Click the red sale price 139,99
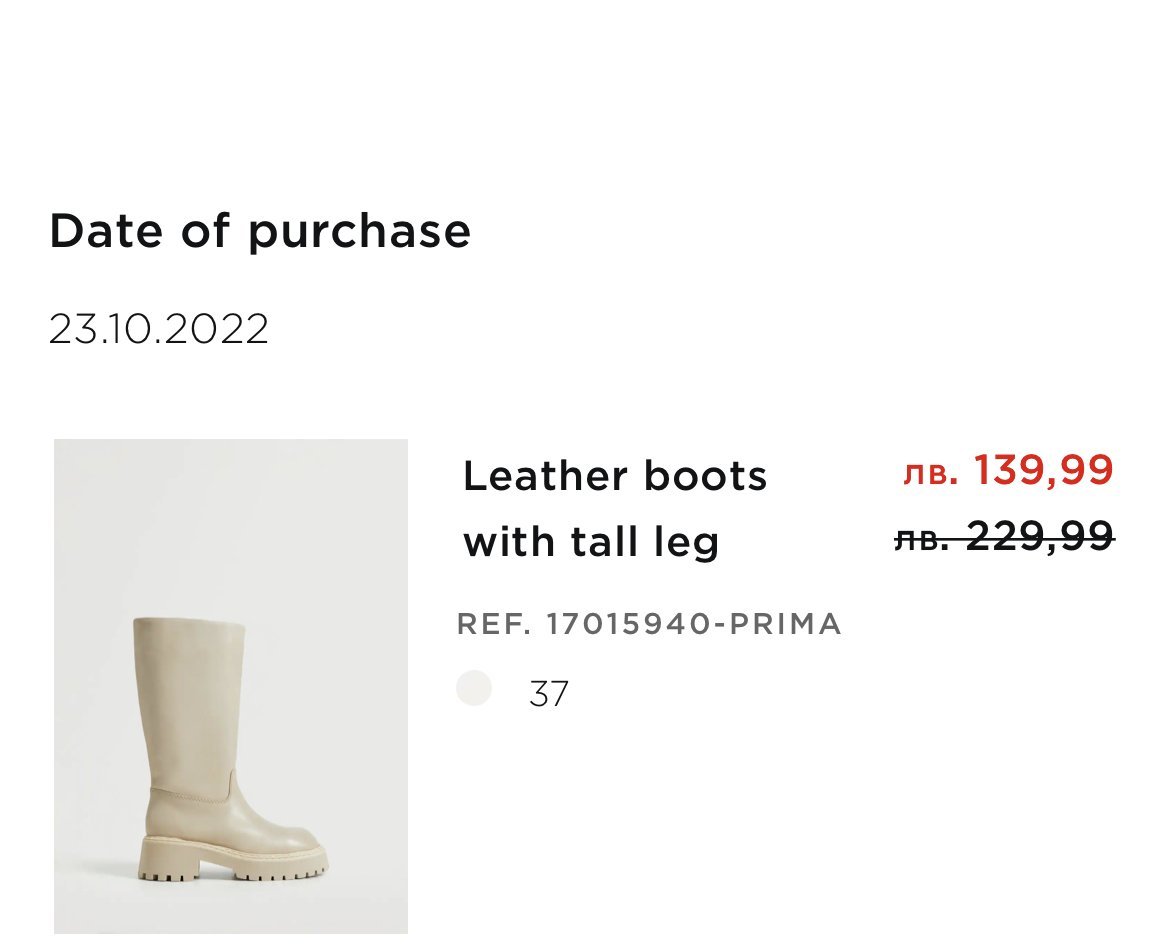The width and height of the screenshot is (1170, 944). (1043, 470)
